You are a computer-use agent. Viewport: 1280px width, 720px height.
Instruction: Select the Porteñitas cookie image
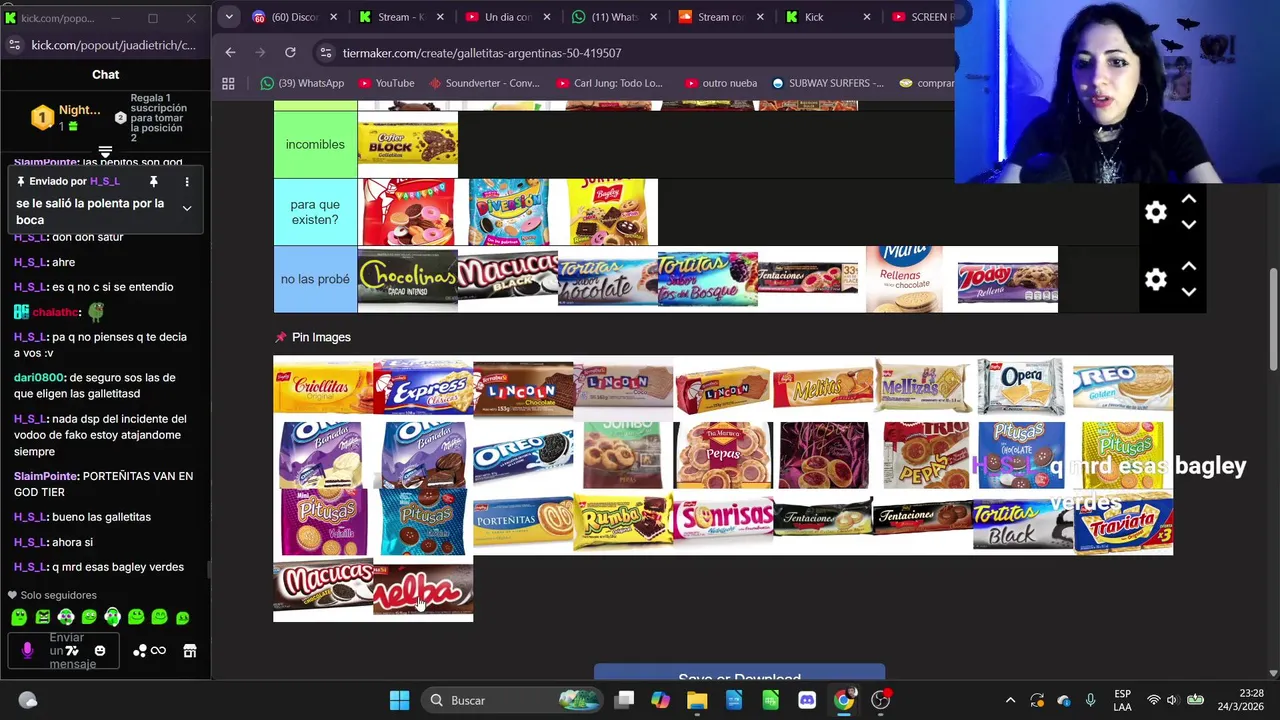(x=523, y=522)
